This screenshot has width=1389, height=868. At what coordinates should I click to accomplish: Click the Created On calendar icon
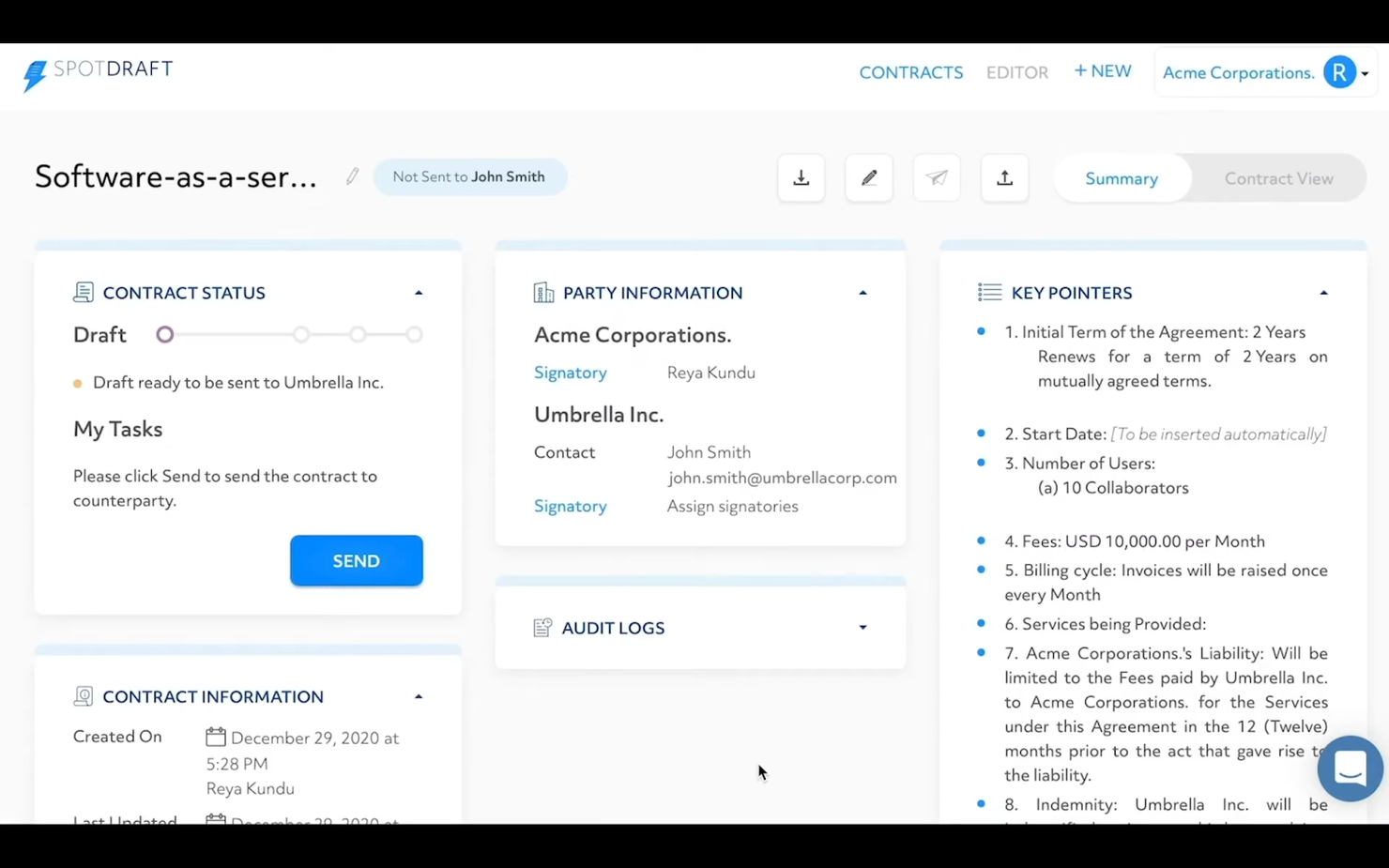point(216,737)
